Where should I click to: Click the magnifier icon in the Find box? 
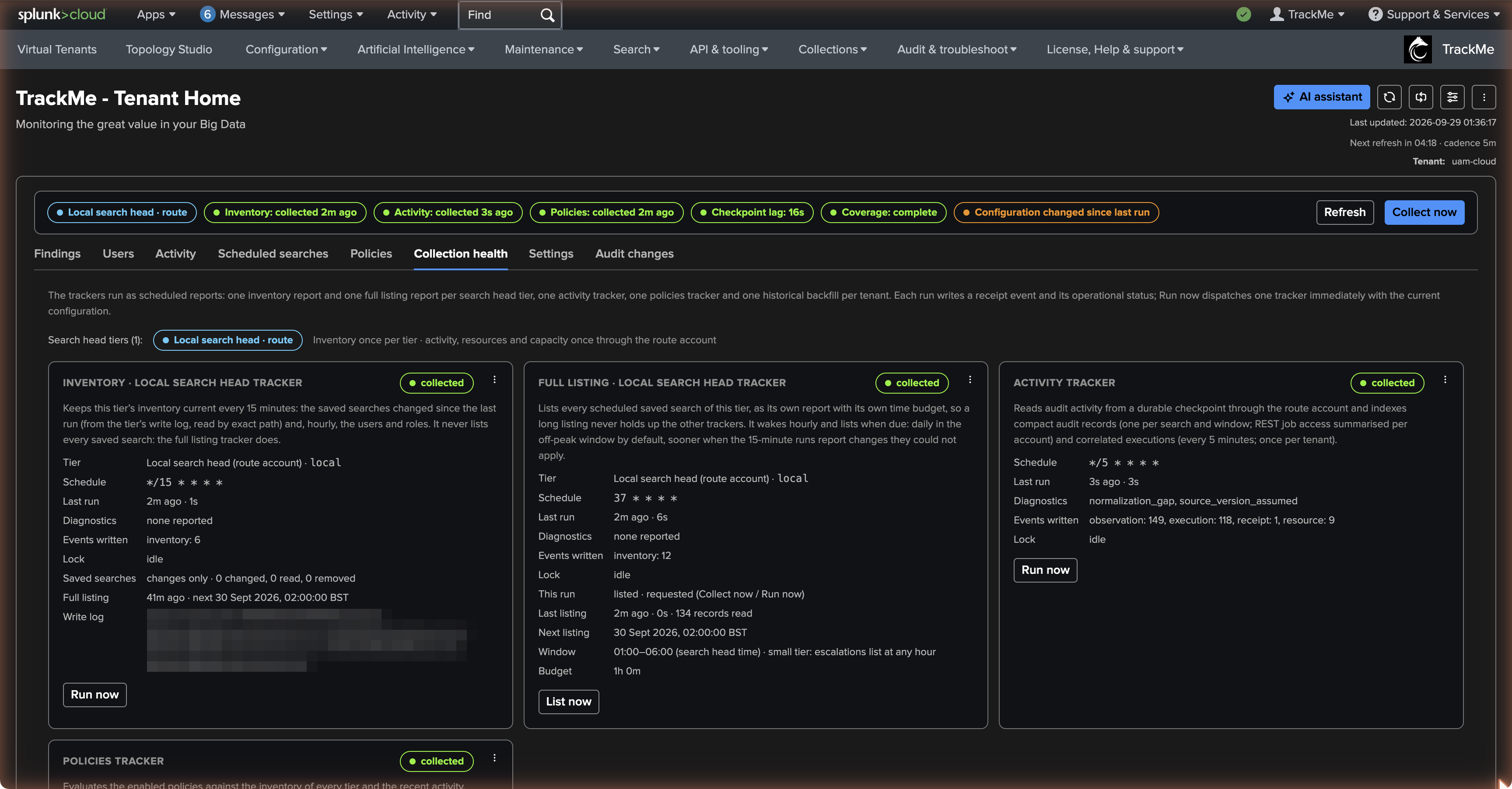[547, 15]
